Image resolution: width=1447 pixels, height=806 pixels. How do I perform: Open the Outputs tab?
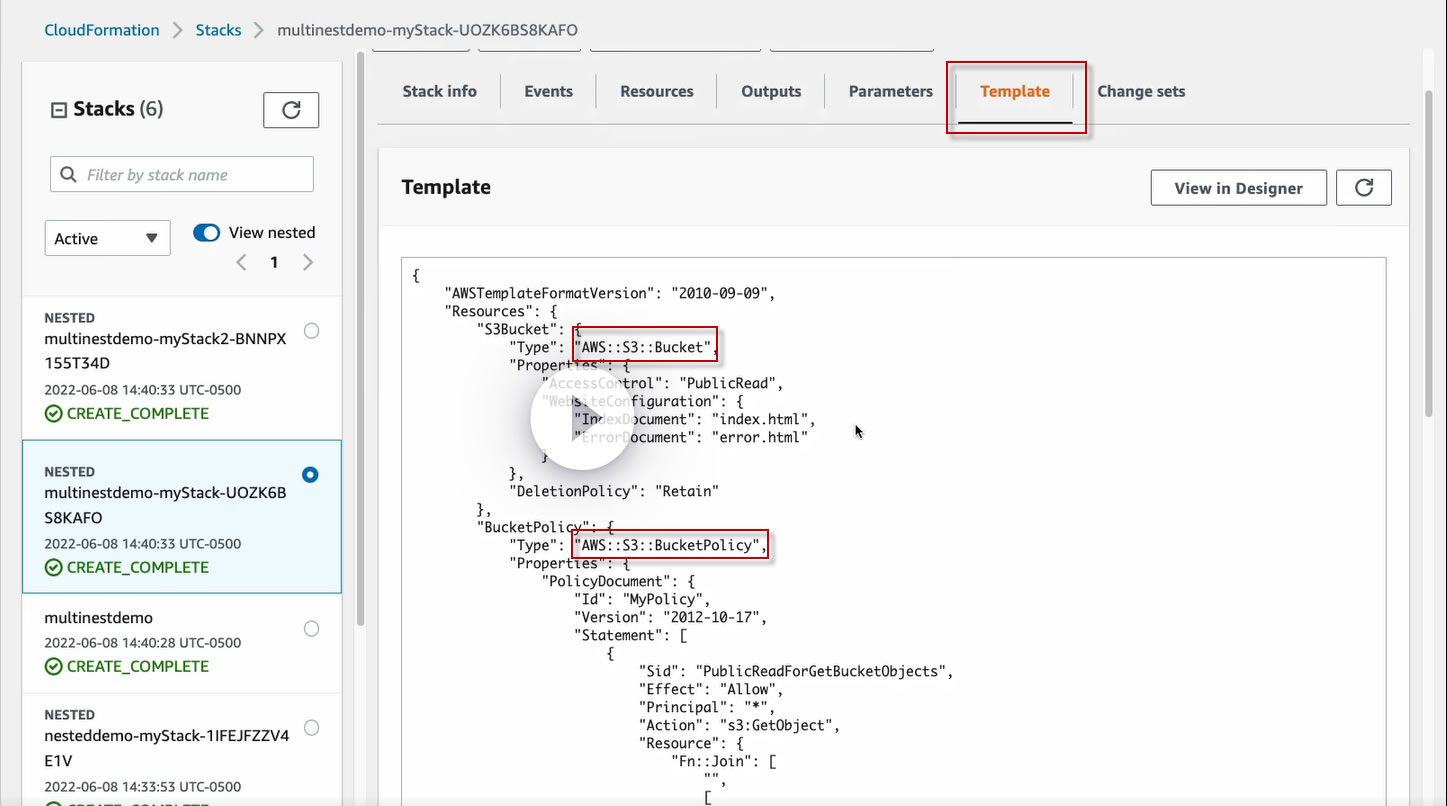771,91
